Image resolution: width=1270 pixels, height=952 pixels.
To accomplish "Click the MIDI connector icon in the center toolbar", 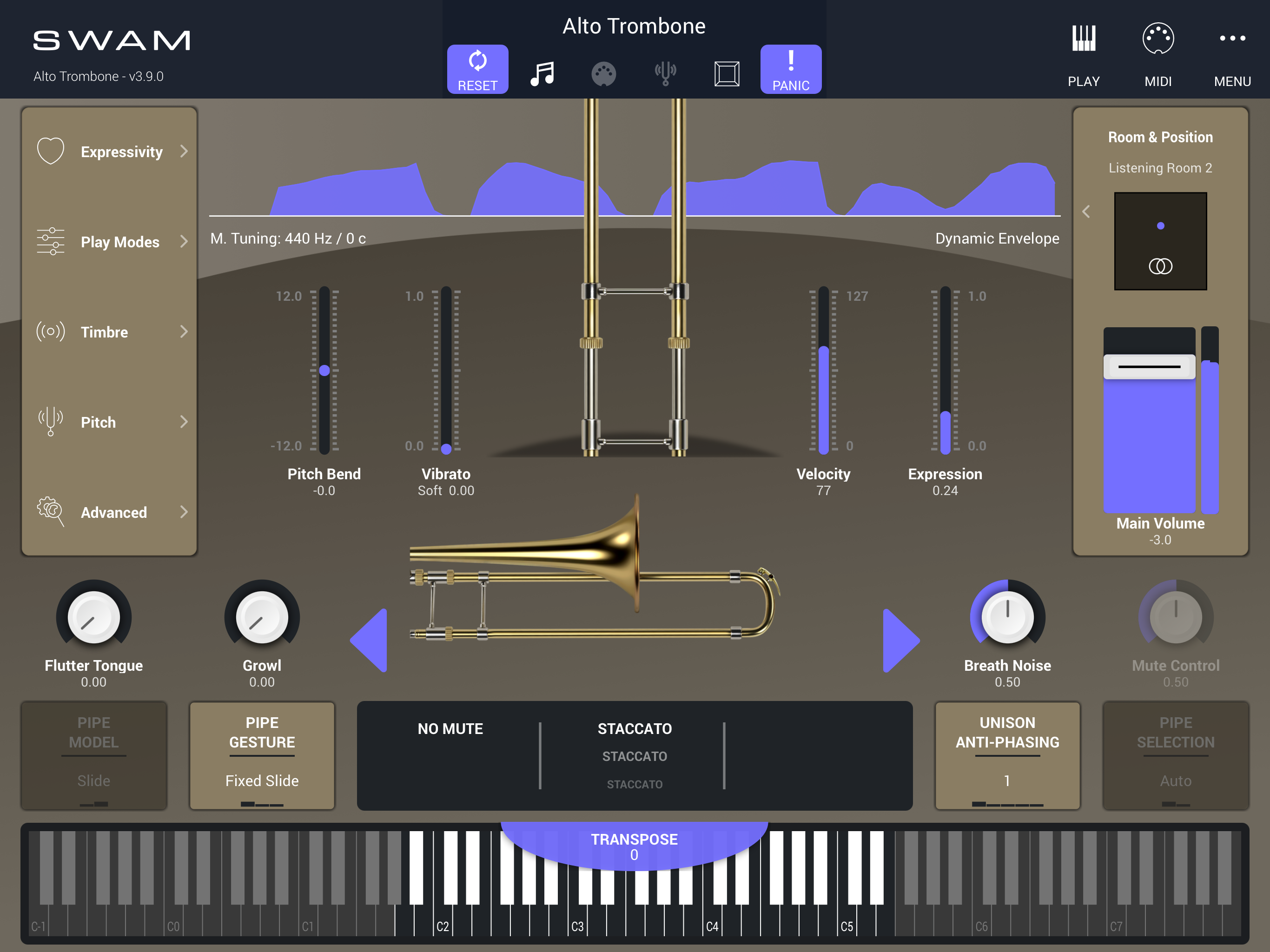I will pos(603,74).
